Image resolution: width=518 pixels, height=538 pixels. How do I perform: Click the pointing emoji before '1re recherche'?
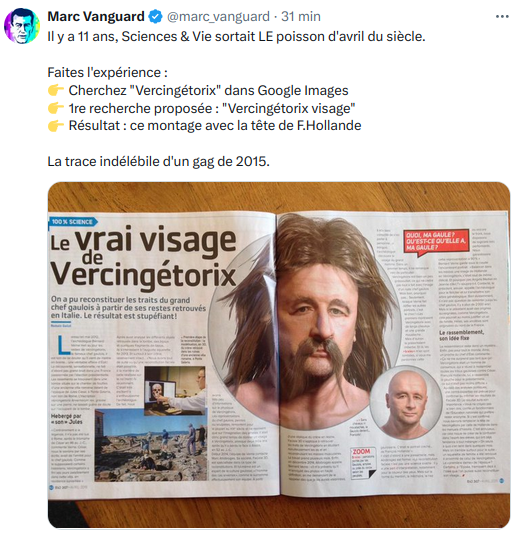[56, 108]
